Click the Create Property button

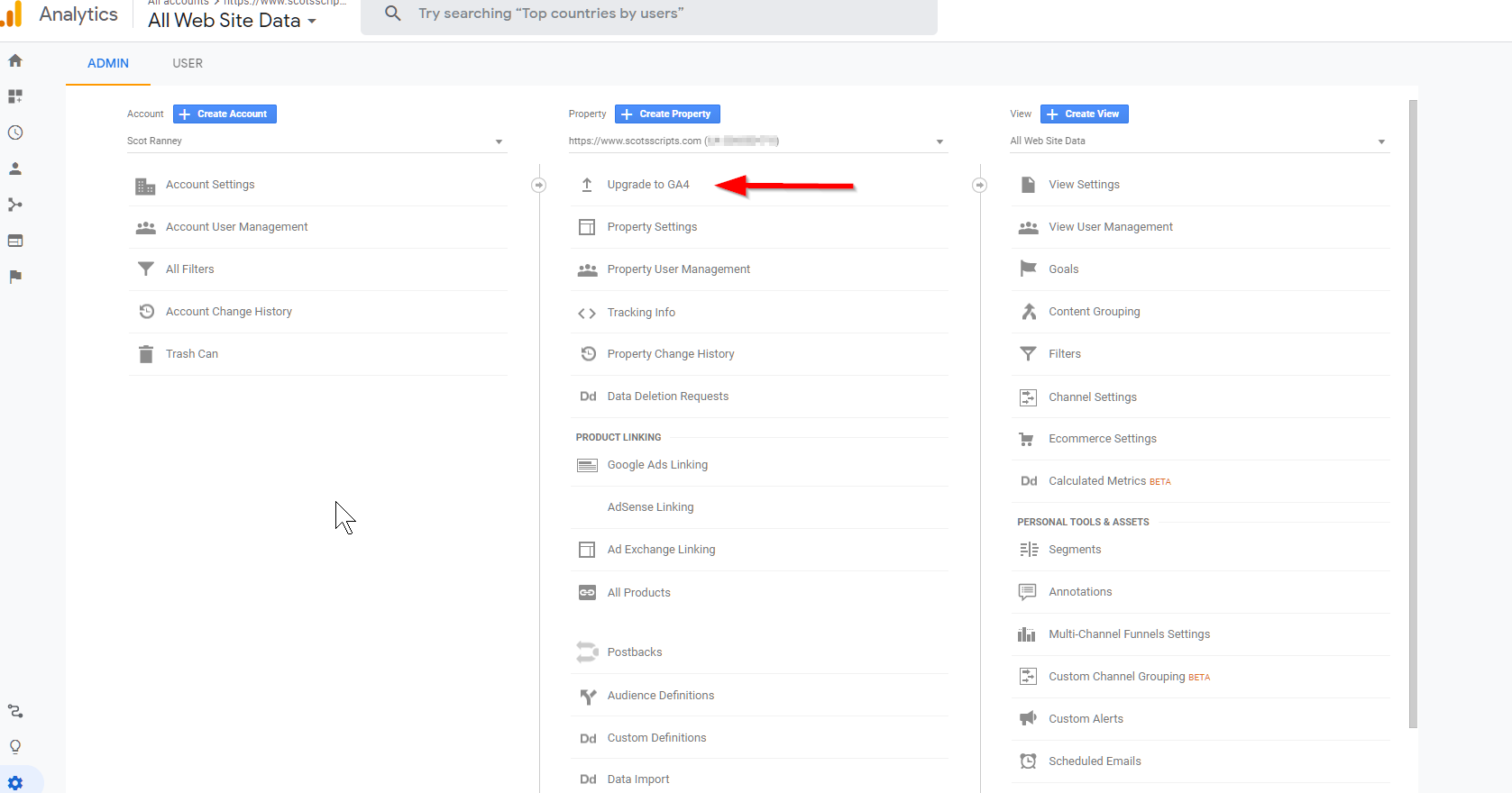click(667, 114)
